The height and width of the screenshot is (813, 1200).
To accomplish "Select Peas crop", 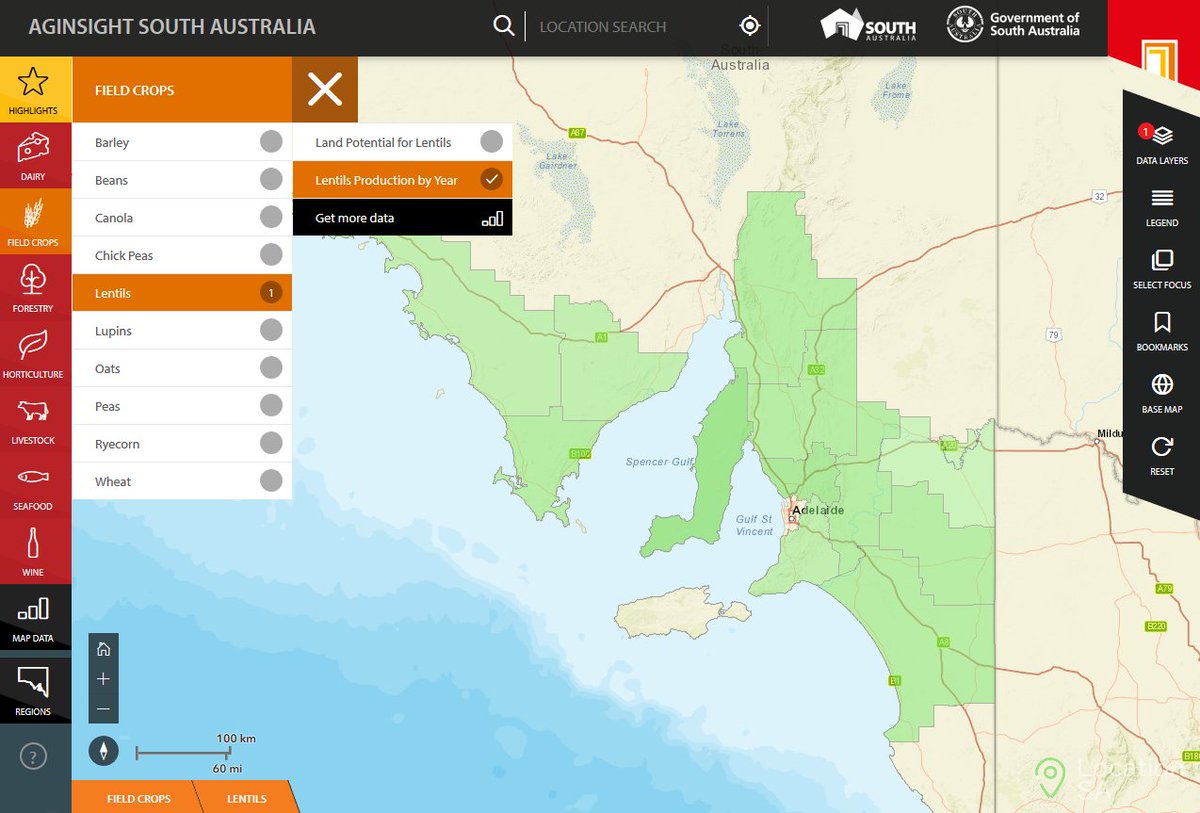I will pyautogui.click(x=182, y=406).
